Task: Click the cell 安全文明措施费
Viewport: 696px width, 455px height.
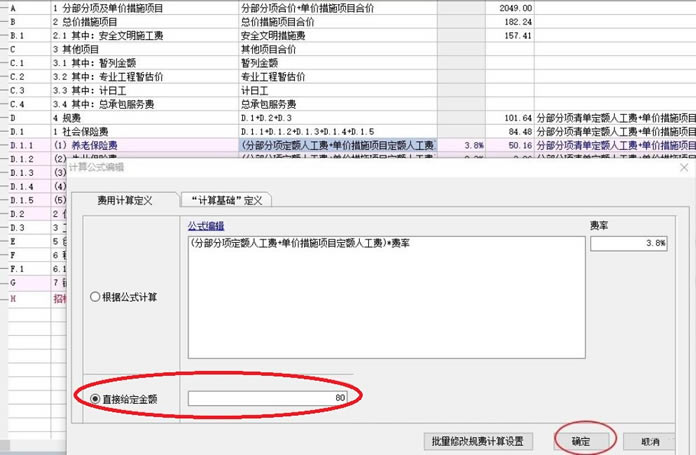Action: (x=338, y=36)
